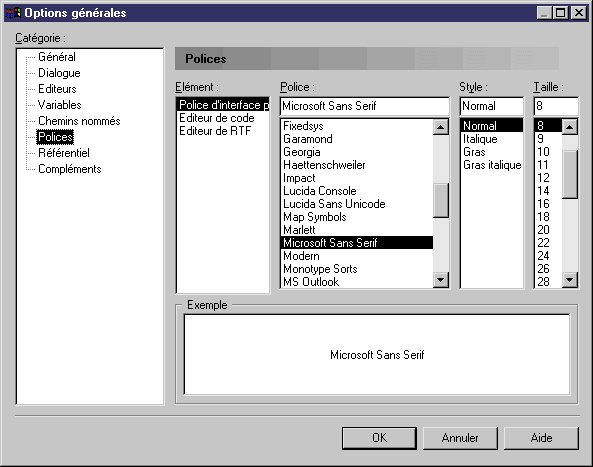Click size list scroll down arrow
This screenshot has height=467, width=593.
point(570,280)
